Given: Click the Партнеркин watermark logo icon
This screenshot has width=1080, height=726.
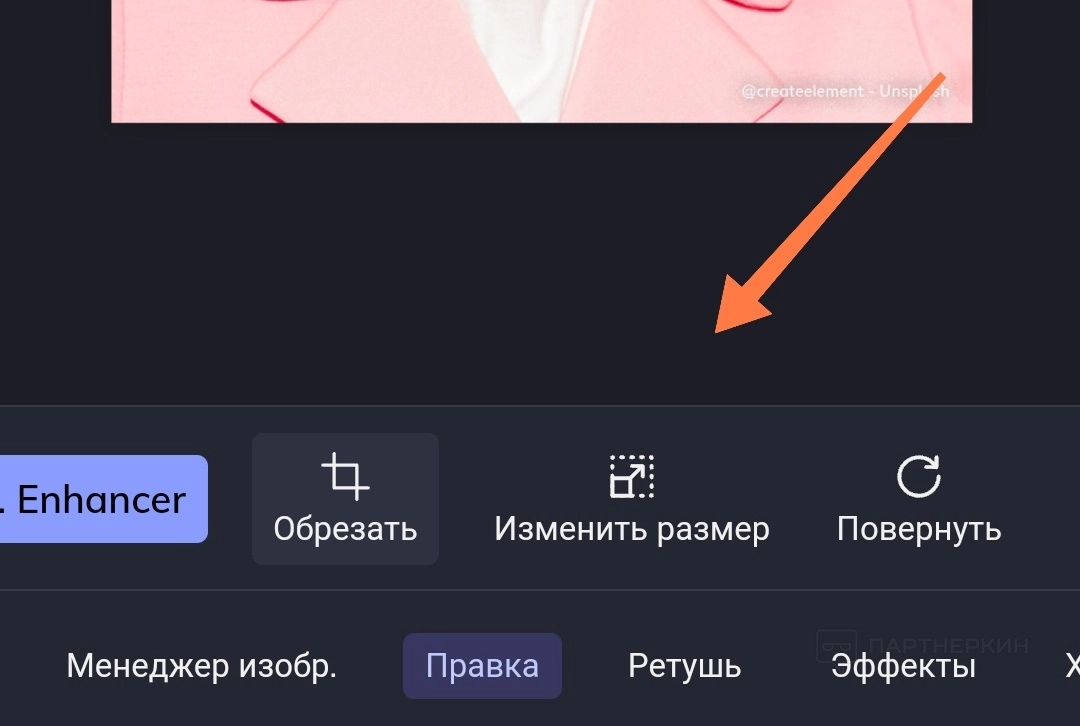Looking at the screenshot, I should coord(836,645).
